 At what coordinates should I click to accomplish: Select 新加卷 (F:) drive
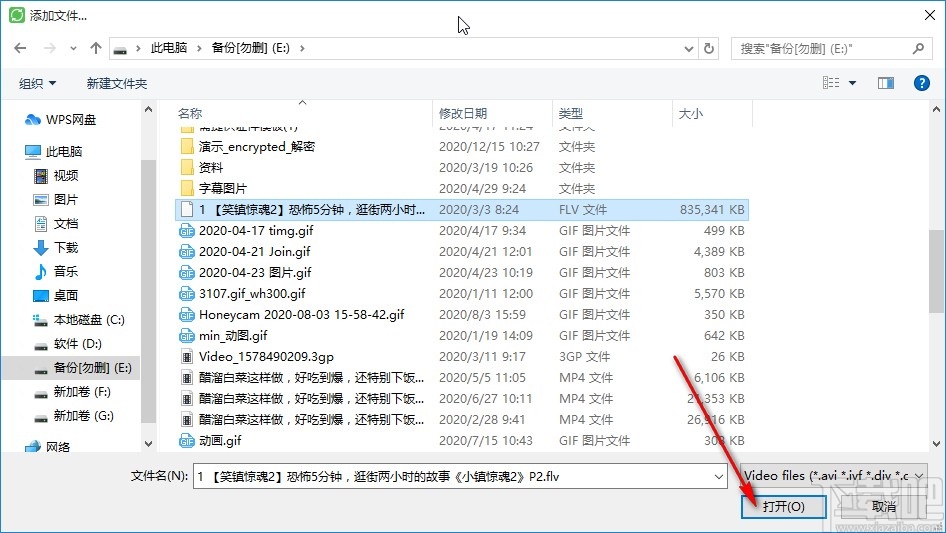[x=72, y=392]
